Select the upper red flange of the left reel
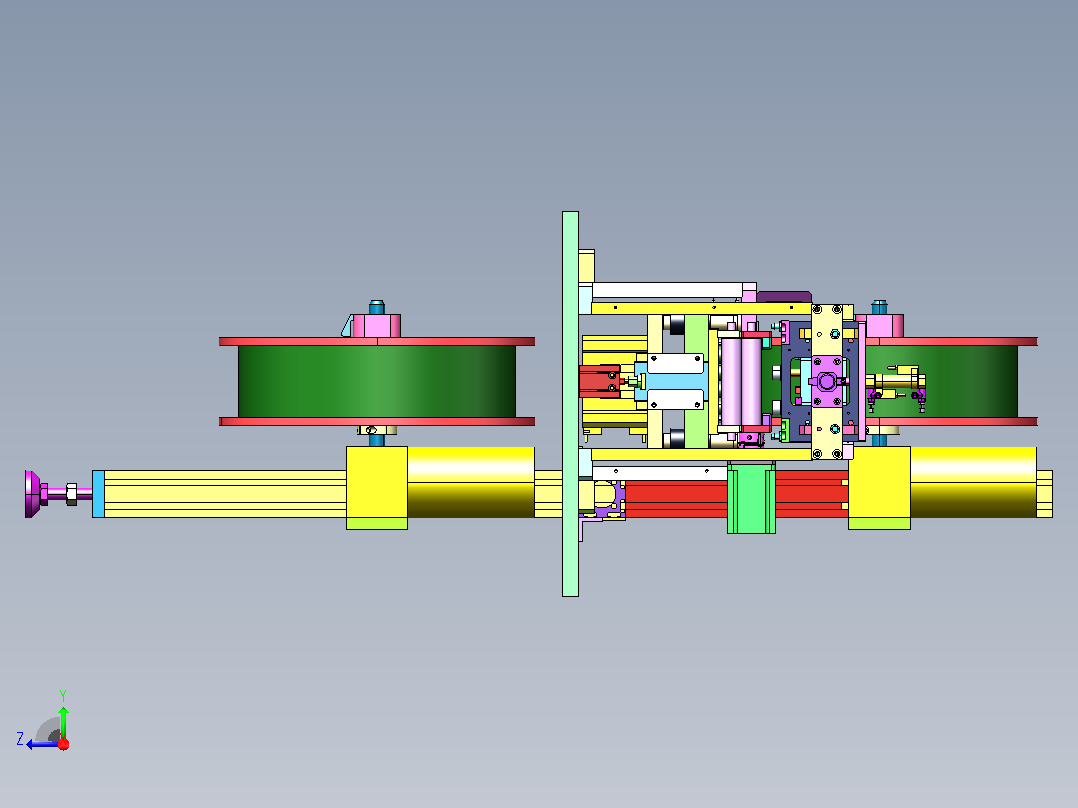 377,341
